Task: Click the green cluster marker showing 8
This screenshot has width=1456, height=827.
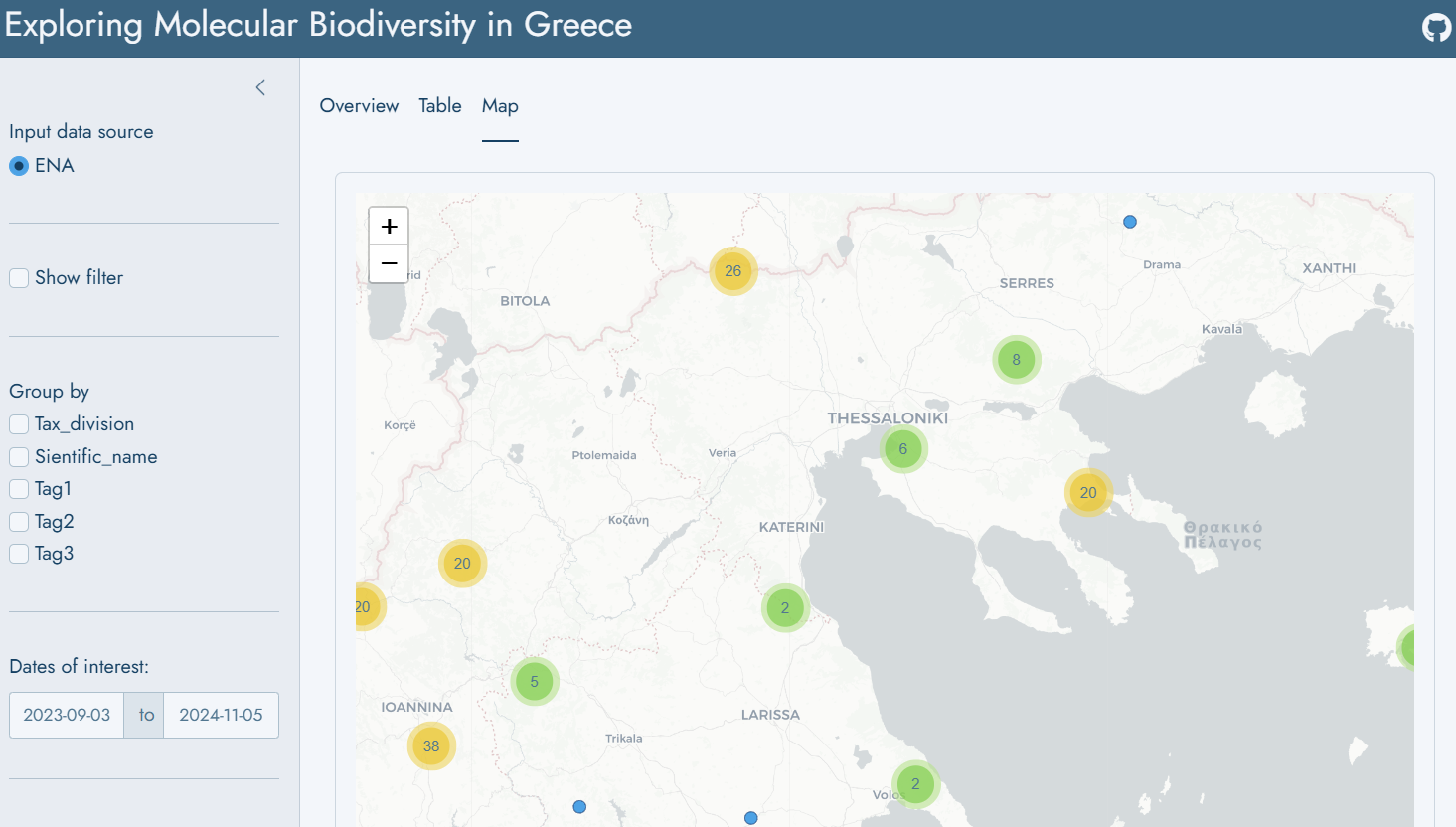Action: coord(1016,360)
